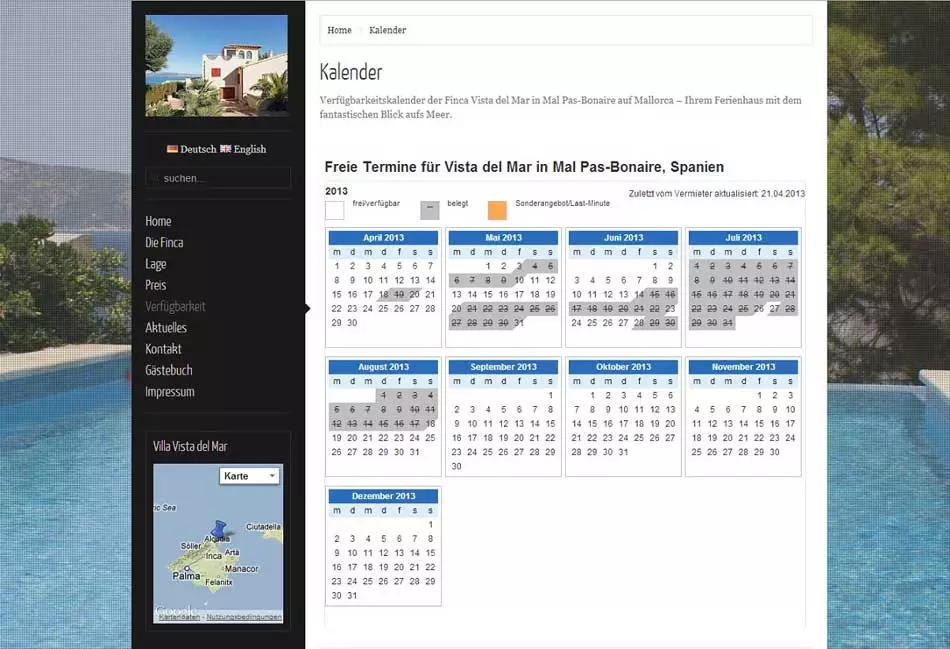Select day 31 in Oktober 2013
The image size is (950, 649).
[x=623, y=452]
